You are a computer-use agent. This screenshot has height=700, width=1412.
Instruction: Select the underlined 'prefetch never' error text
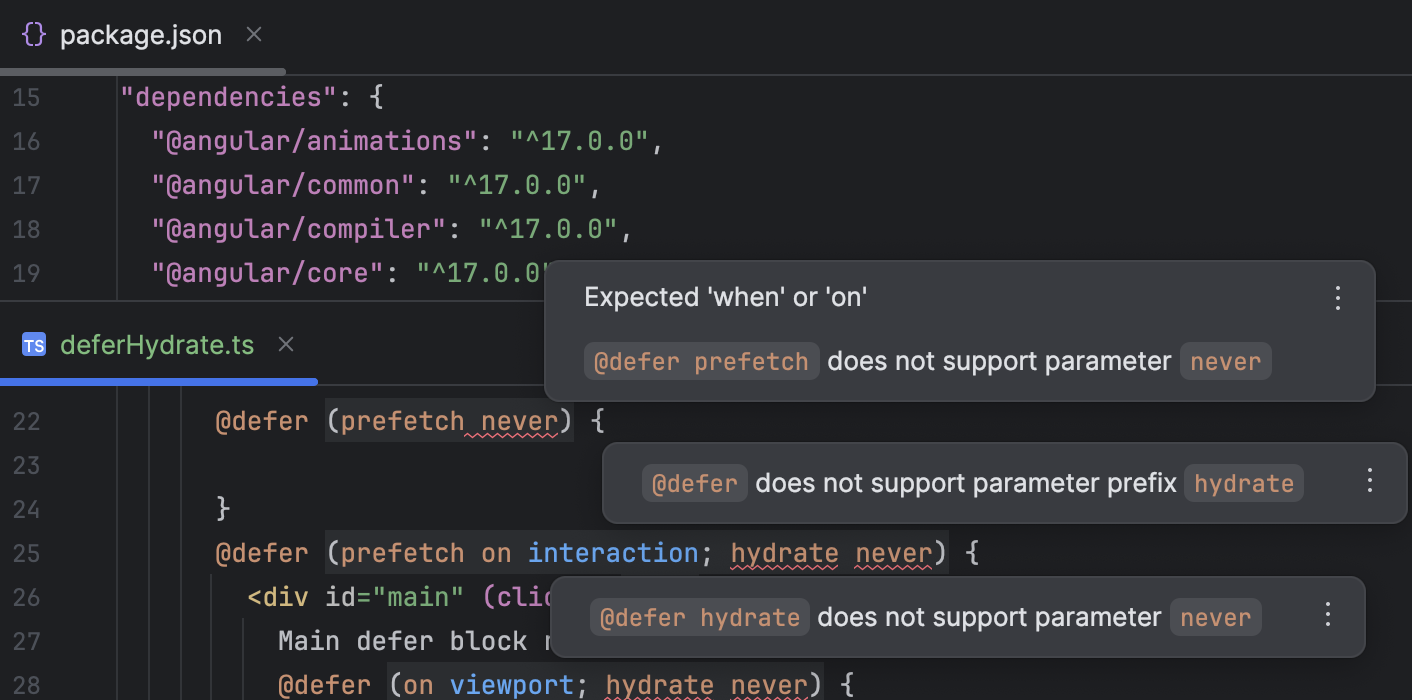pos(449,421)
